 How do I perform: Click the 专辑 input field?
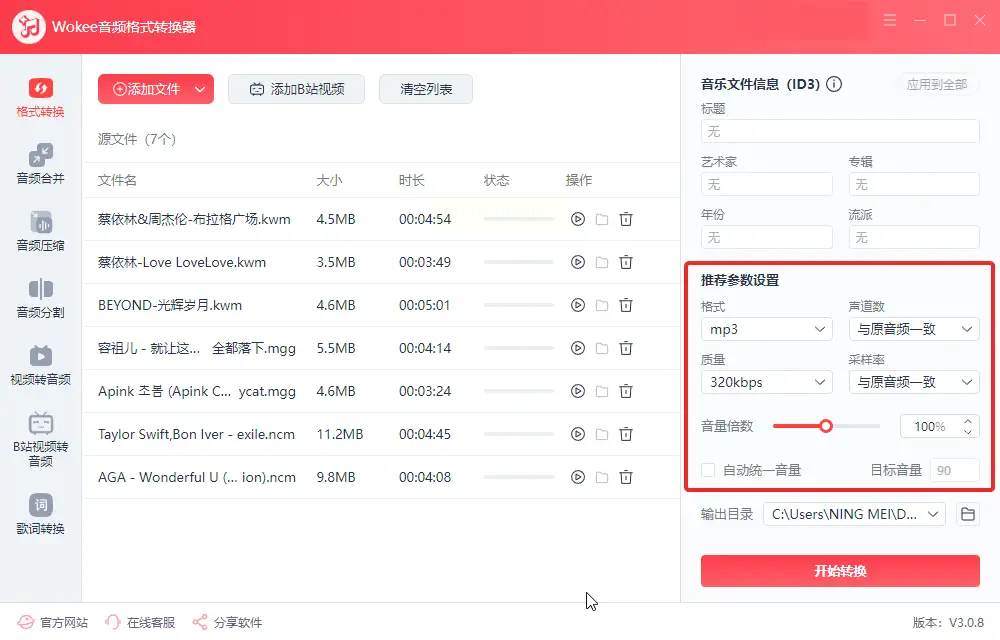914,184
